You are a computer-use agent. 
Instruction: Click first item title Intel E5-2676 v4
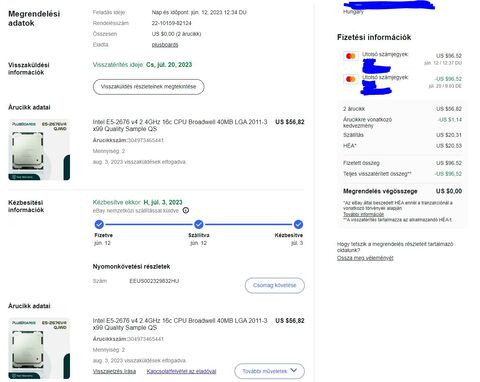[x=180, y=125]
